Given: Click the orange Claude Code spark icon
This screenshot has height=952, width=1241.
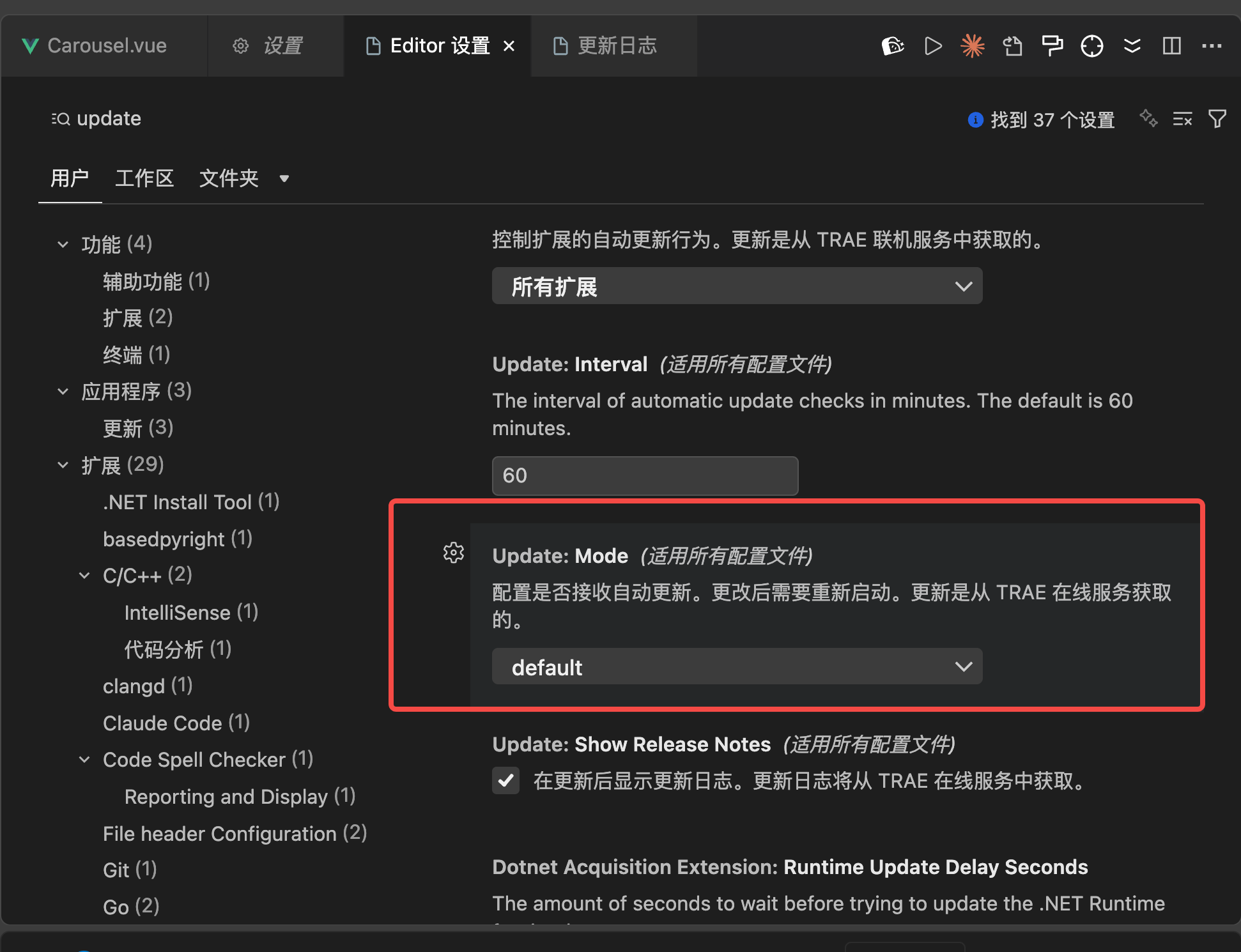Looking at the screenshot, I should click(973, 46).
